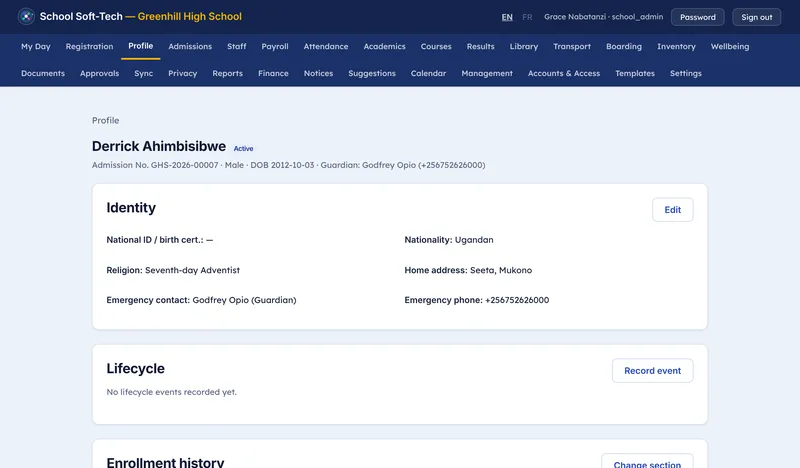Screen dimensions: 800x468
Task: Click National ID / birth cert. field
Action: [160, 240]
